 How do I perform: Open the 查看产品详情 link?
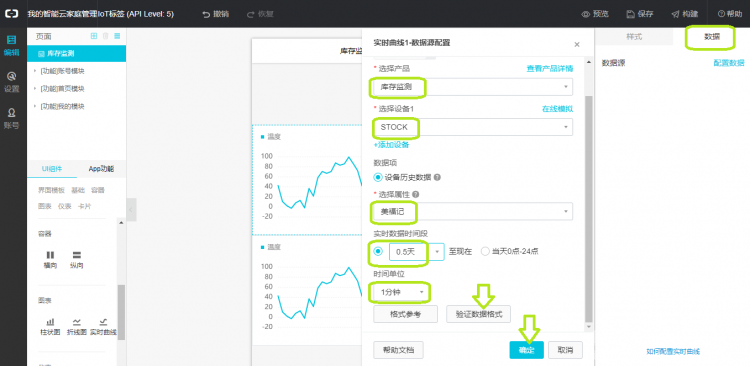(550, 69)
